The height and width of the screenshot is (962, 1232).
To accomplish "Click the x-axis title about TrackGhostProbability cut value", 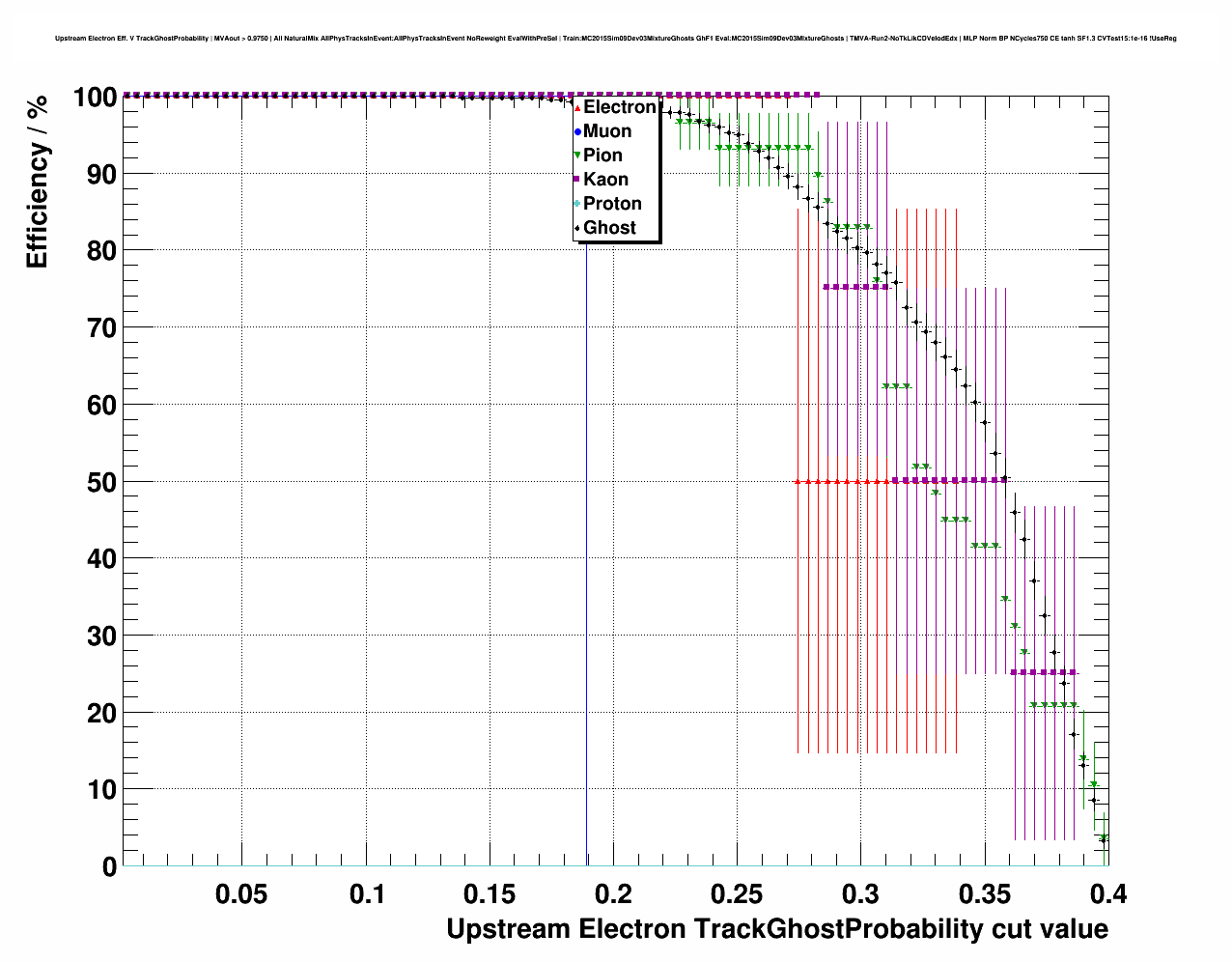I will pyautogui.click(x=776, y=929).
